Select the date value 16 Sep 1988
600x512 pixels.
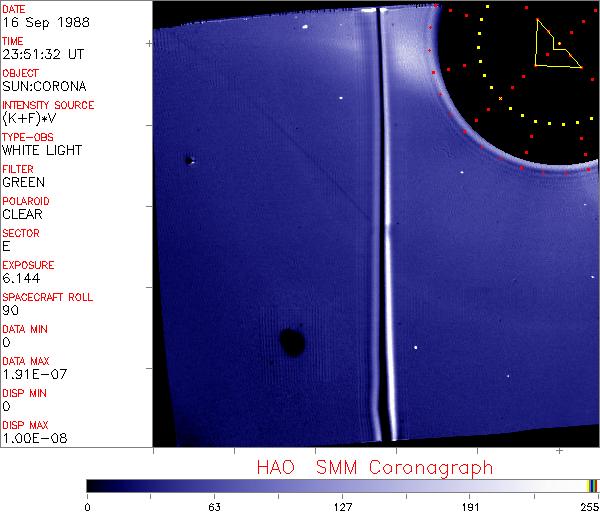pyautogui.click(x=46, y=22)
